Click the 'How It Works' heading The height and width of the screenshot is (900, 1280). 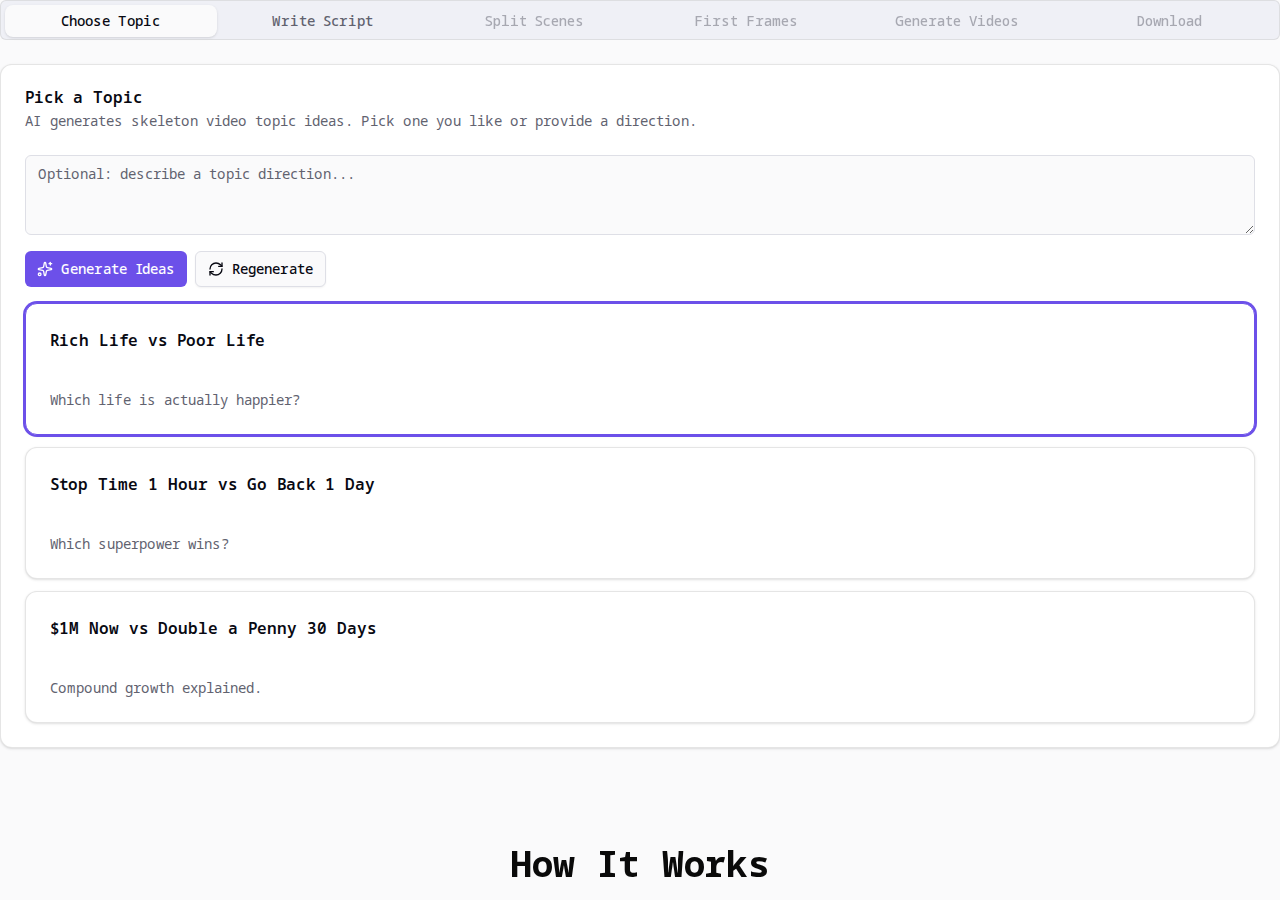click(639, 864)
